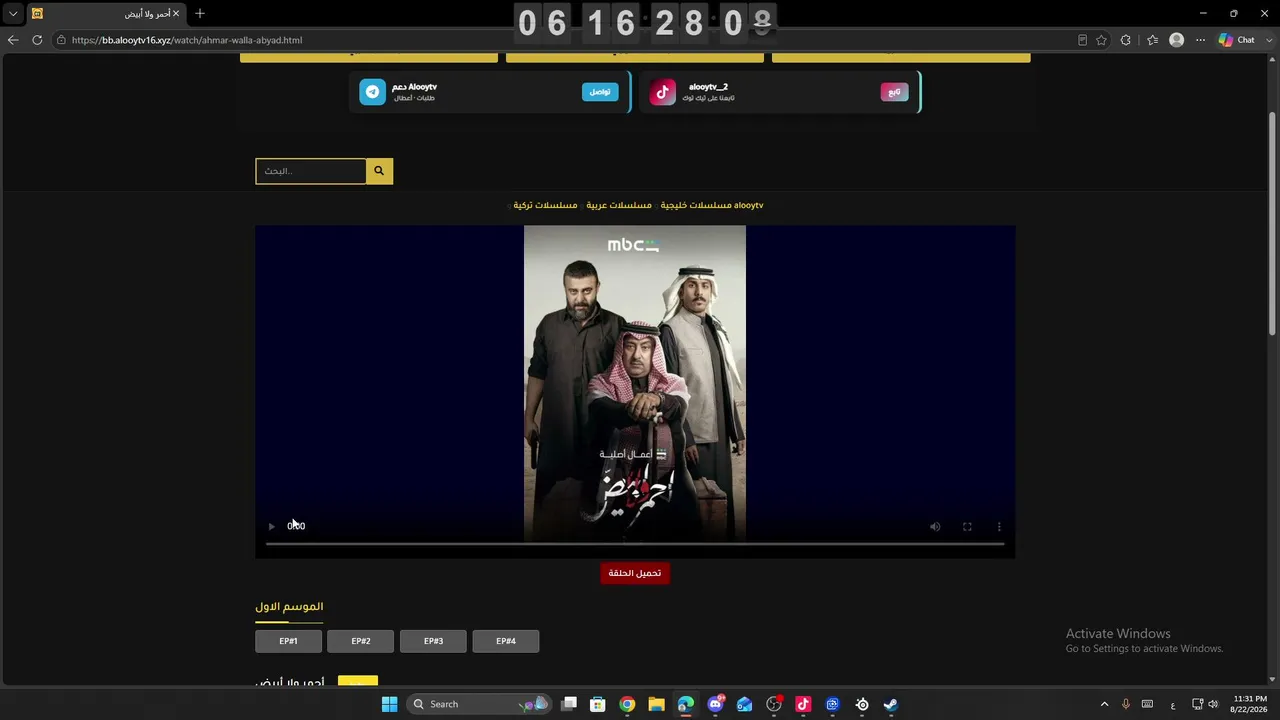Screen dimensions: 1280x720
Task: Focus the site search input field
Action: click(x=311, y=171)
